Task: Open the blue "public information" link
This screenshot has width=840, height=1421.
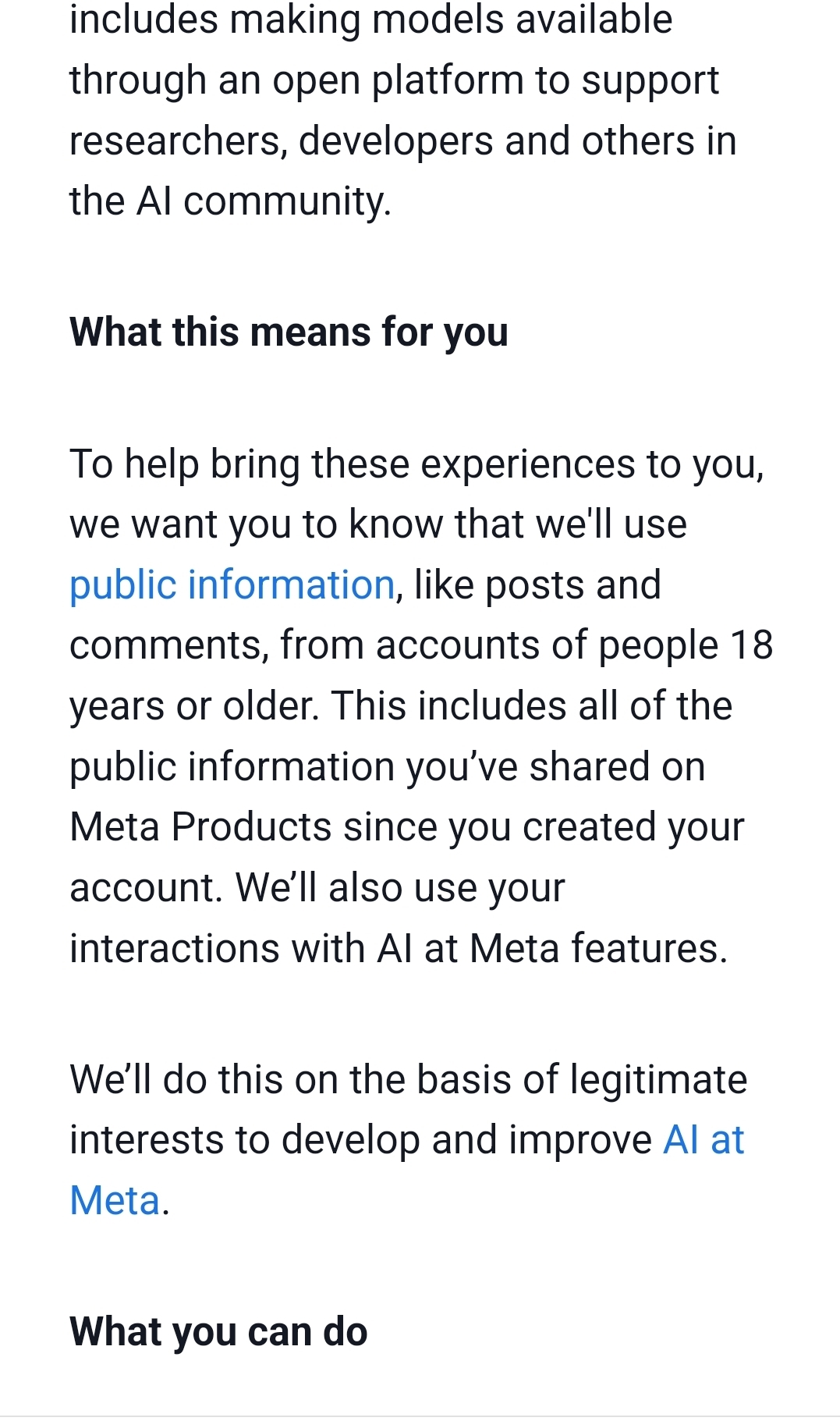Action: click(x=232, y=585)
